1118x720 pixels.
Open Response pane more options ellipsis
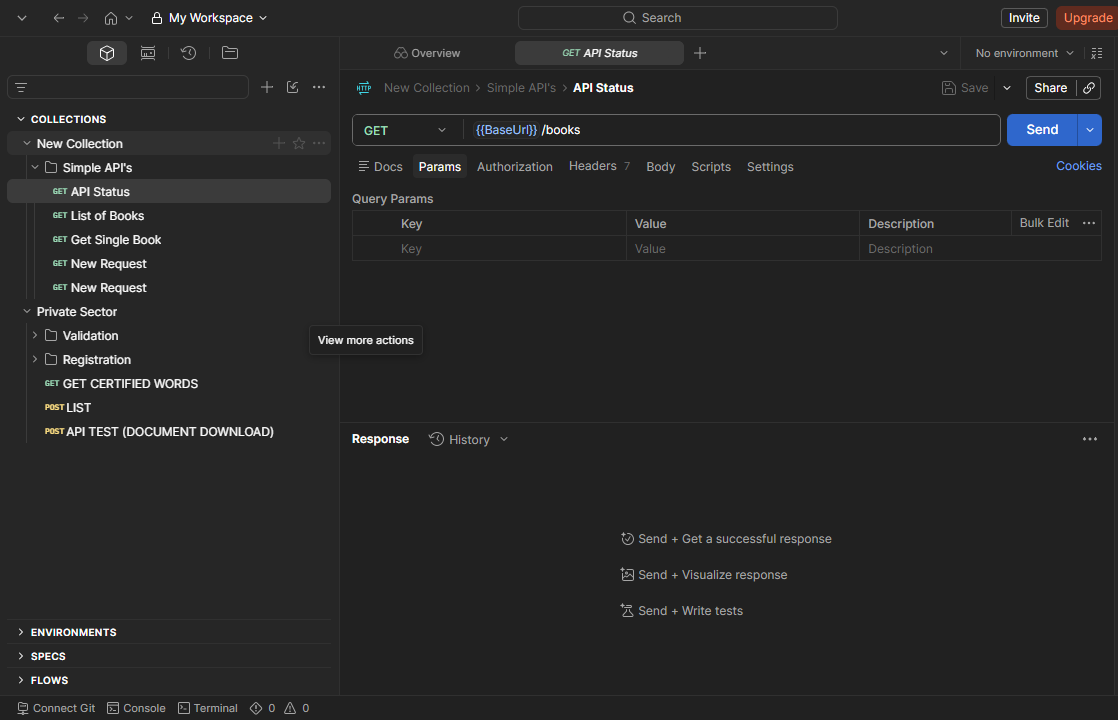tap(1089, 439)
